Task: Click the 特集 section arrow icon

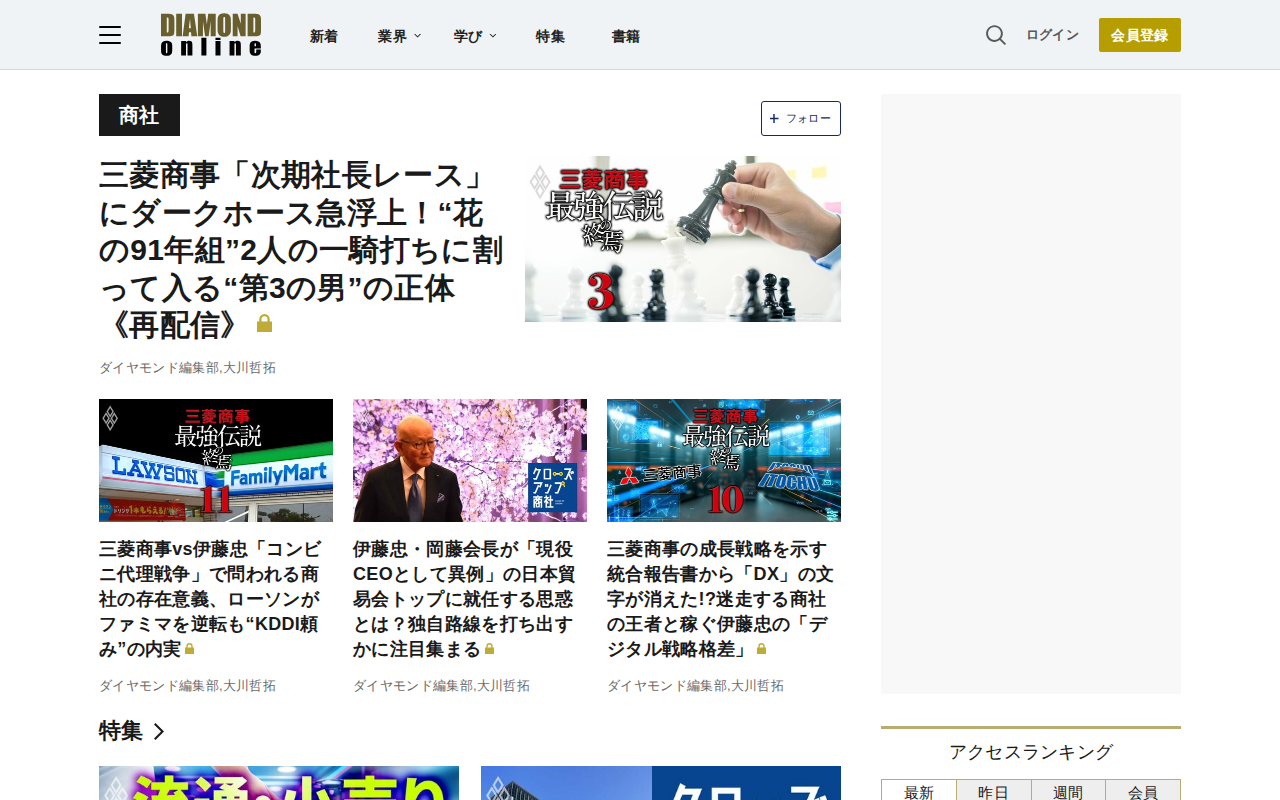Action: 159,731
